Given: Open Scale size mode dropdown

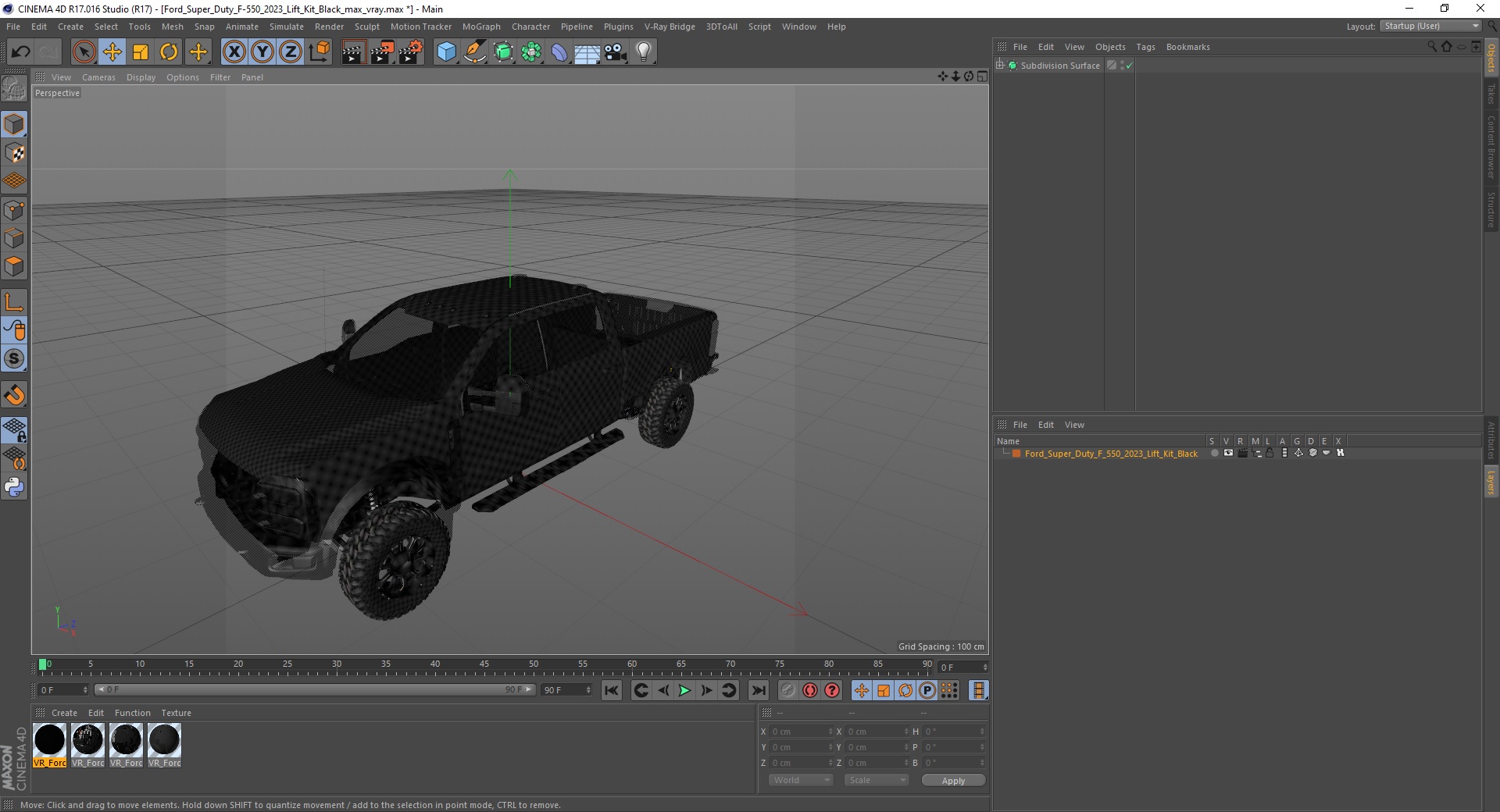Looking at the screenshot, I should point(876,780).
